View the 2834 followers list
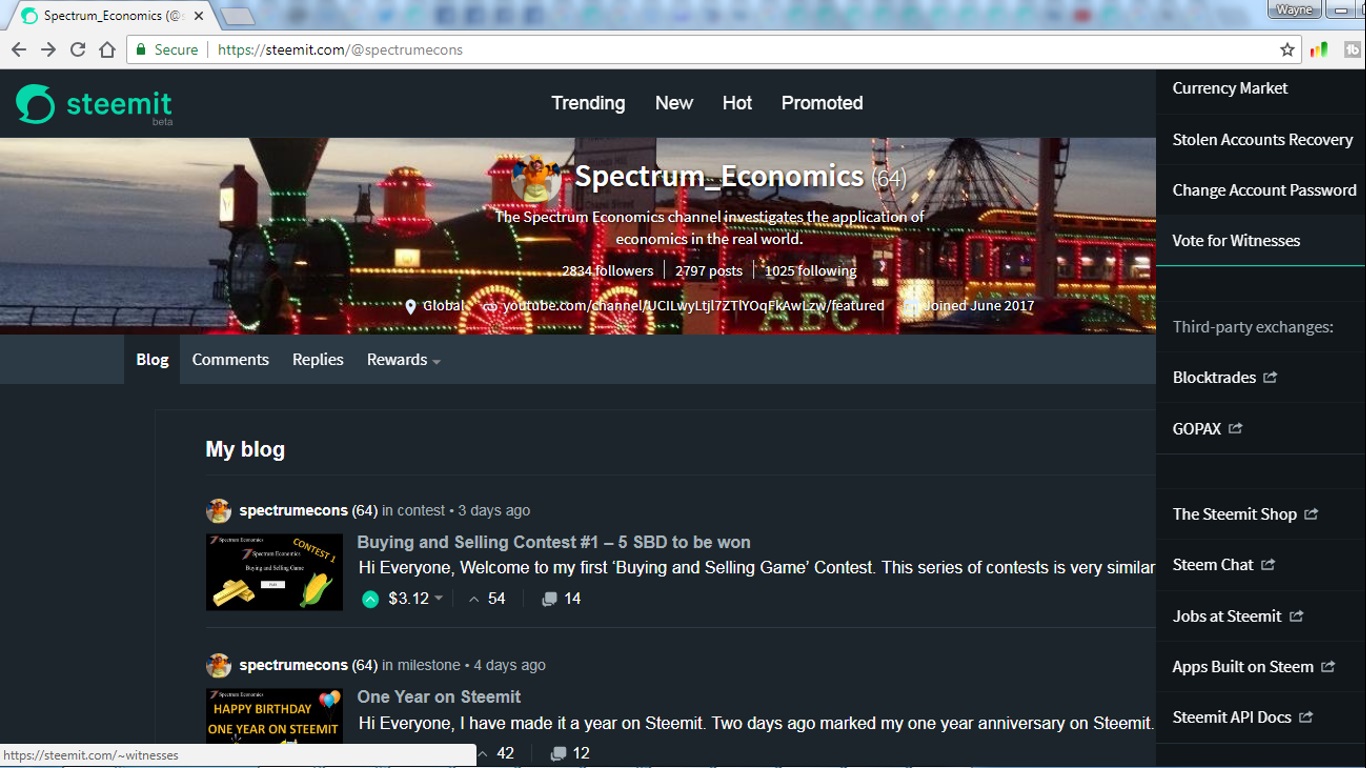The image size is (1366, 768). (607, 271)
